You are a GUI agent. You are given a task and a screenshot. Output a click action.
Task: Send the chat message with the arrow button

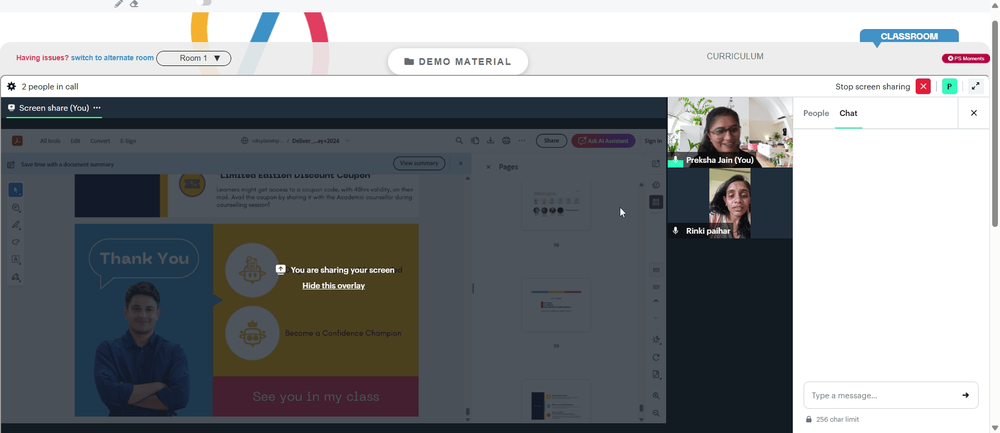[966, 395]
